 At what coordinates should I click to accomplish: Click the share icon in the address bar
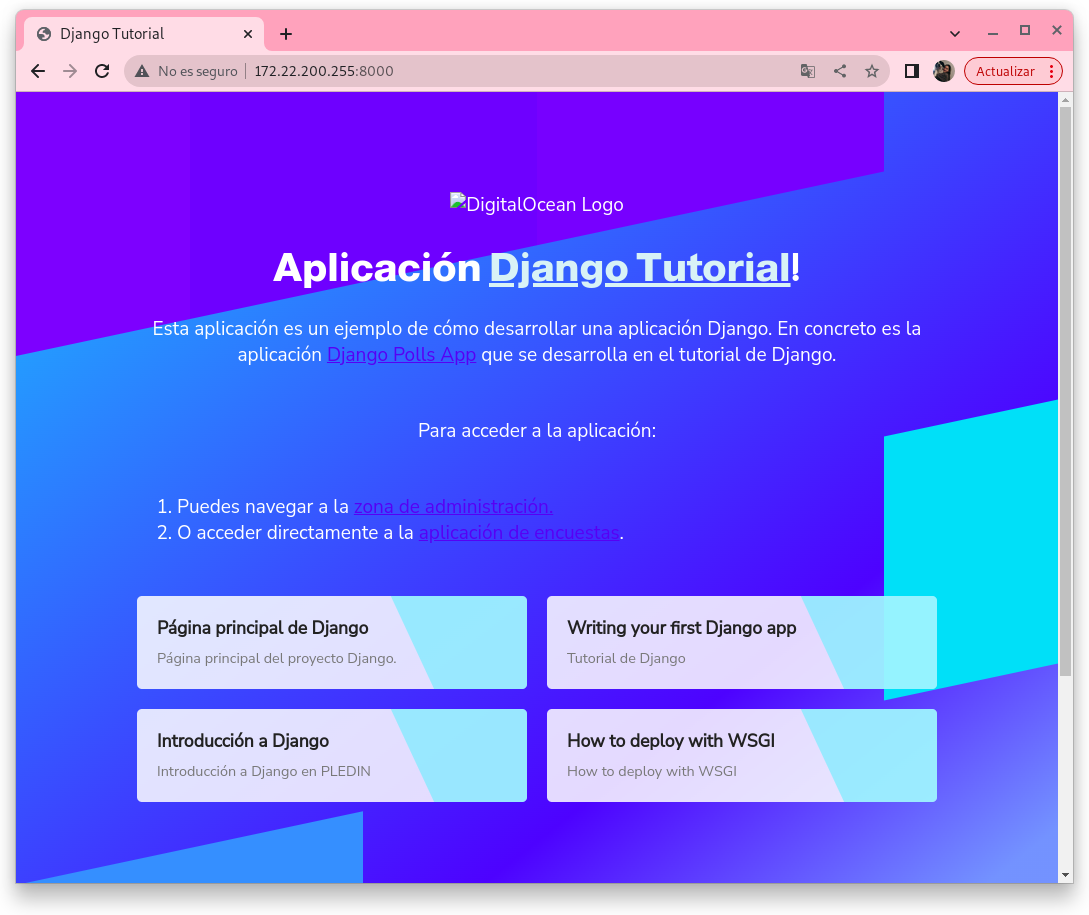pos(840,71)
